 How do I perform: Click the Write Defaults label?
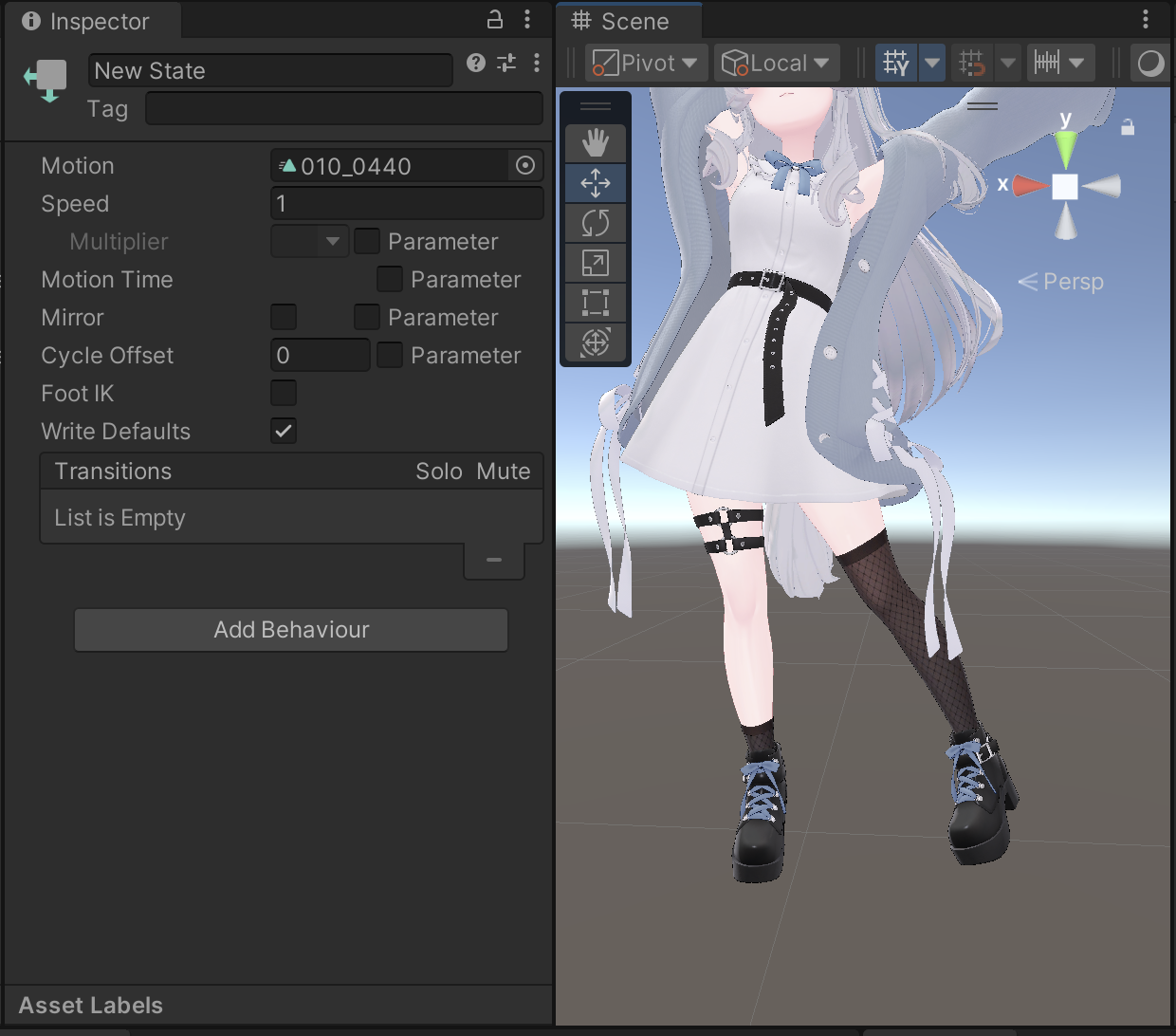(x=116, y=432)
